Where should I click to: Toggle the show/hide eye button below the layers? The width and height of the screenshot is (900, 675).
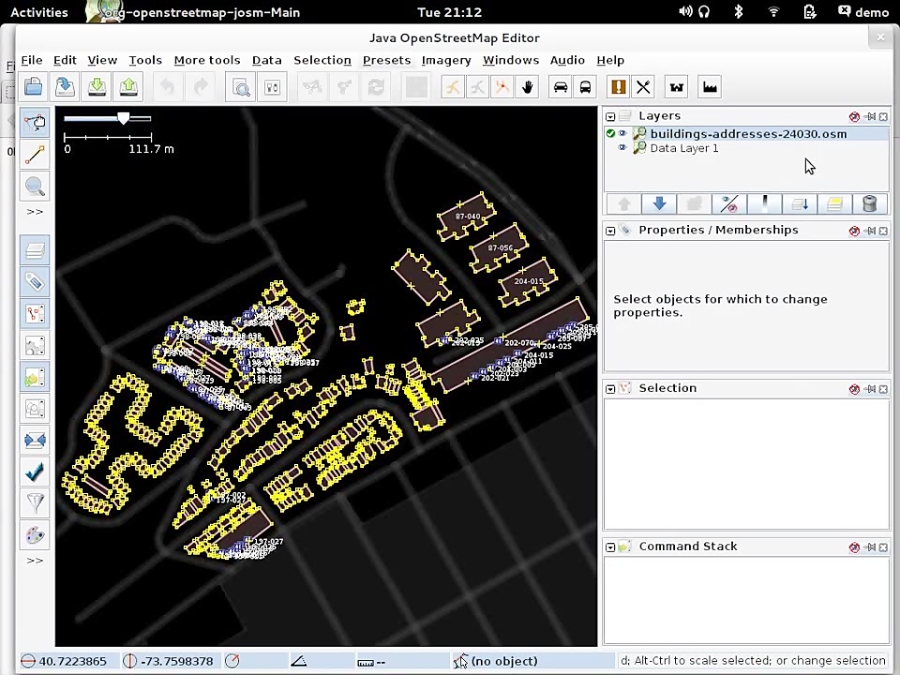click(x=729, y=203)
